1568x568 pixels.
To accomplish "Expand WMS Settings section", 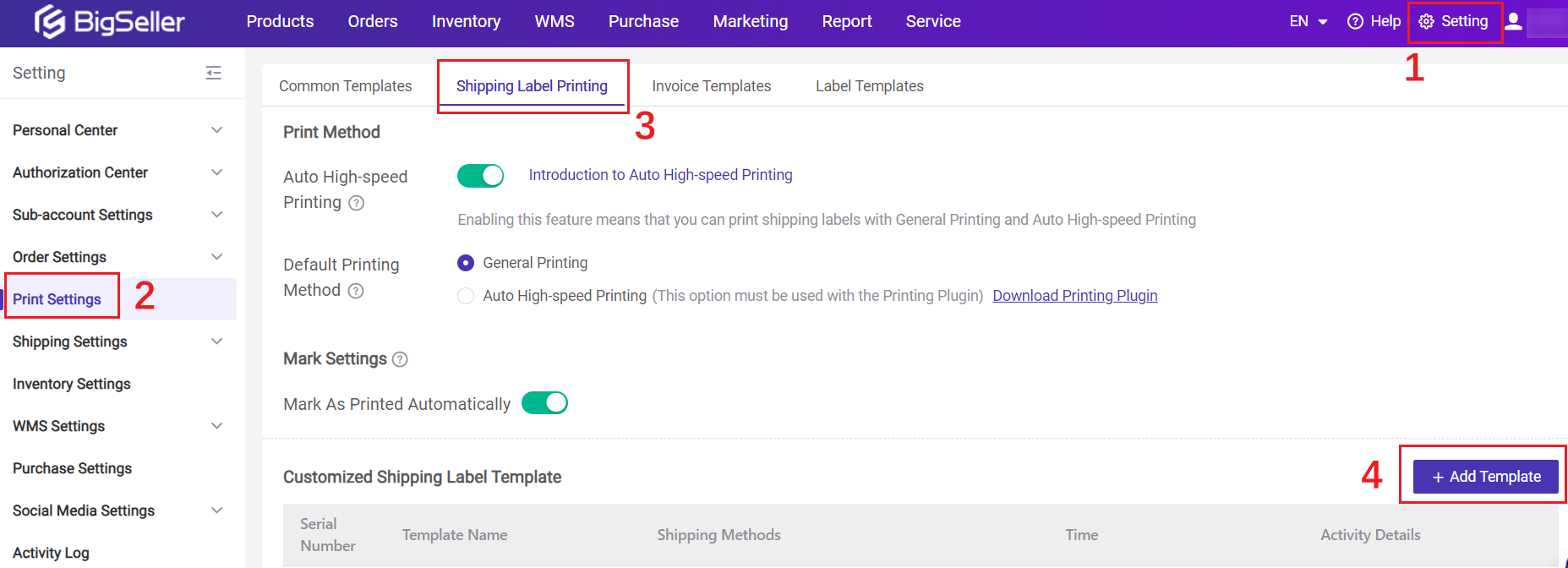I will (217, 426).
